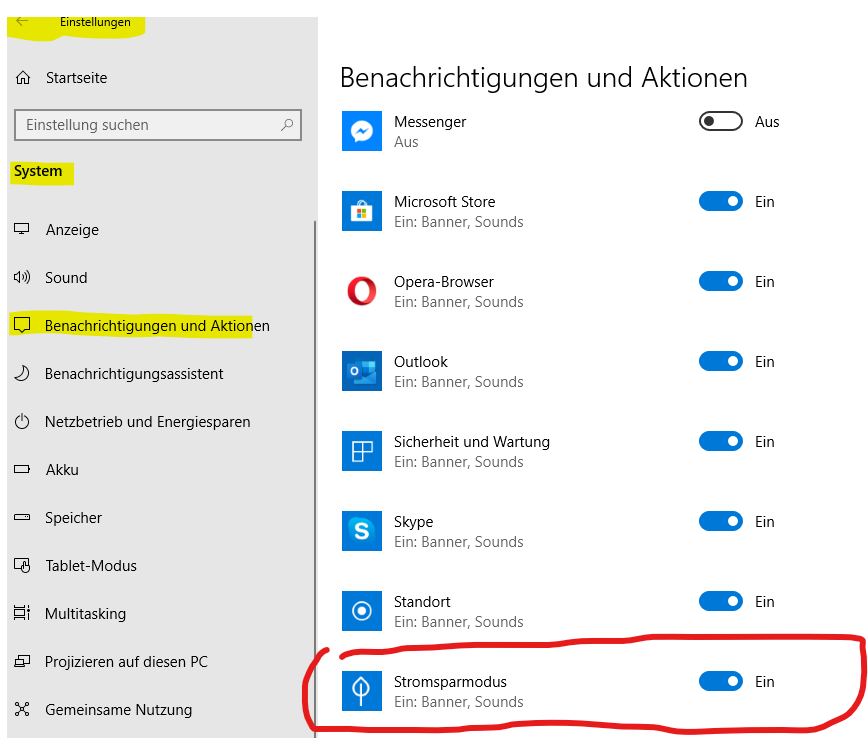The width and height of the screenshot is (868, 738).
Task: Click the Microsoft Store app icon
Action: (361, 211)
